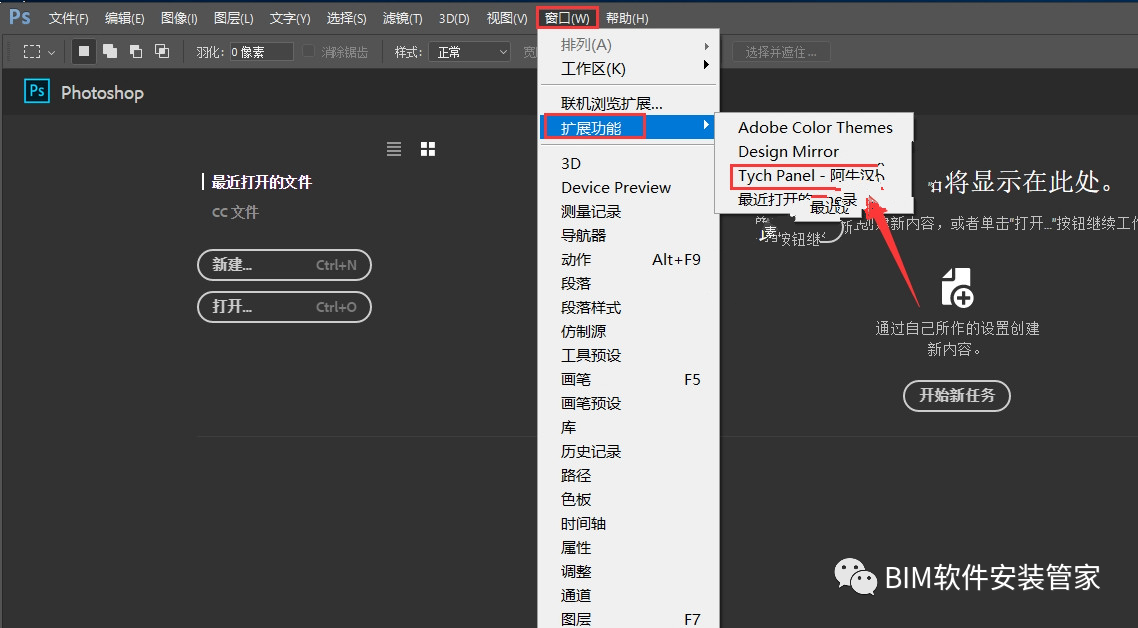
Task: Click the new document plus icon
Action: 957,288
